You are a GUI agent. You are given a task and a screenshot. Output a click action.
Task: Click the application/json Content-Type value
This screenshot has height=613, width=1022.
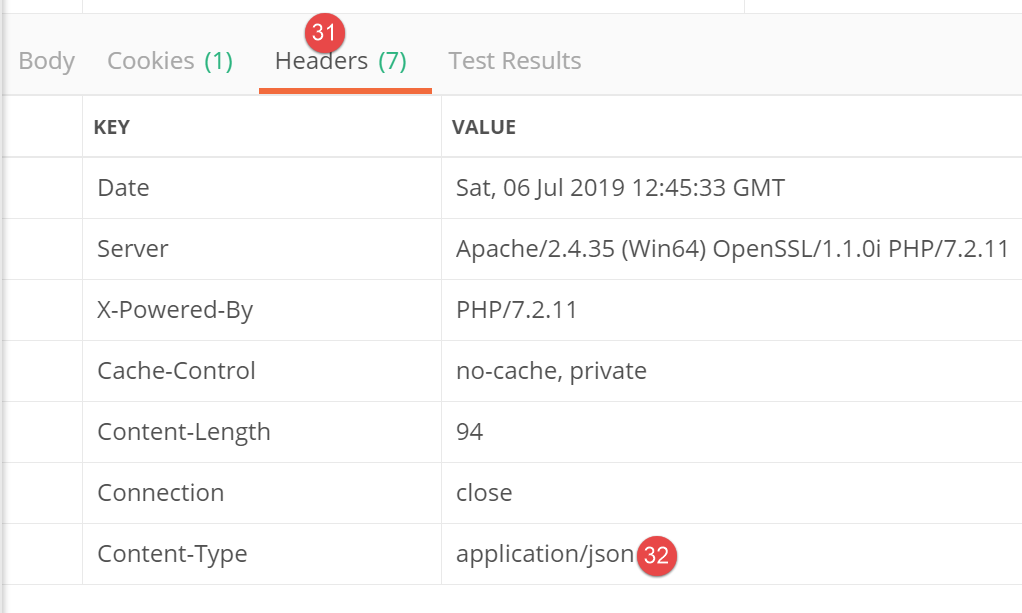click(x=544, y=554)
